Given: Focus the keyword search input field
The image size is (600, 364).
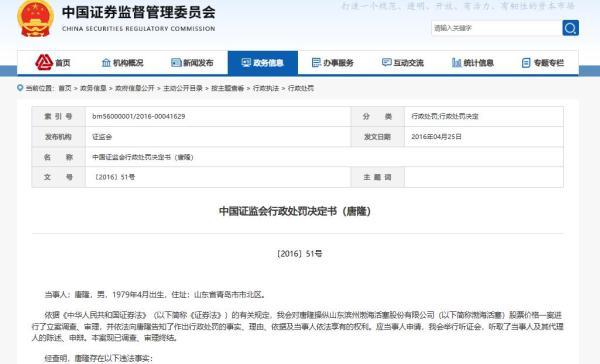Looking at the screenshot, I should pos(496,28).
